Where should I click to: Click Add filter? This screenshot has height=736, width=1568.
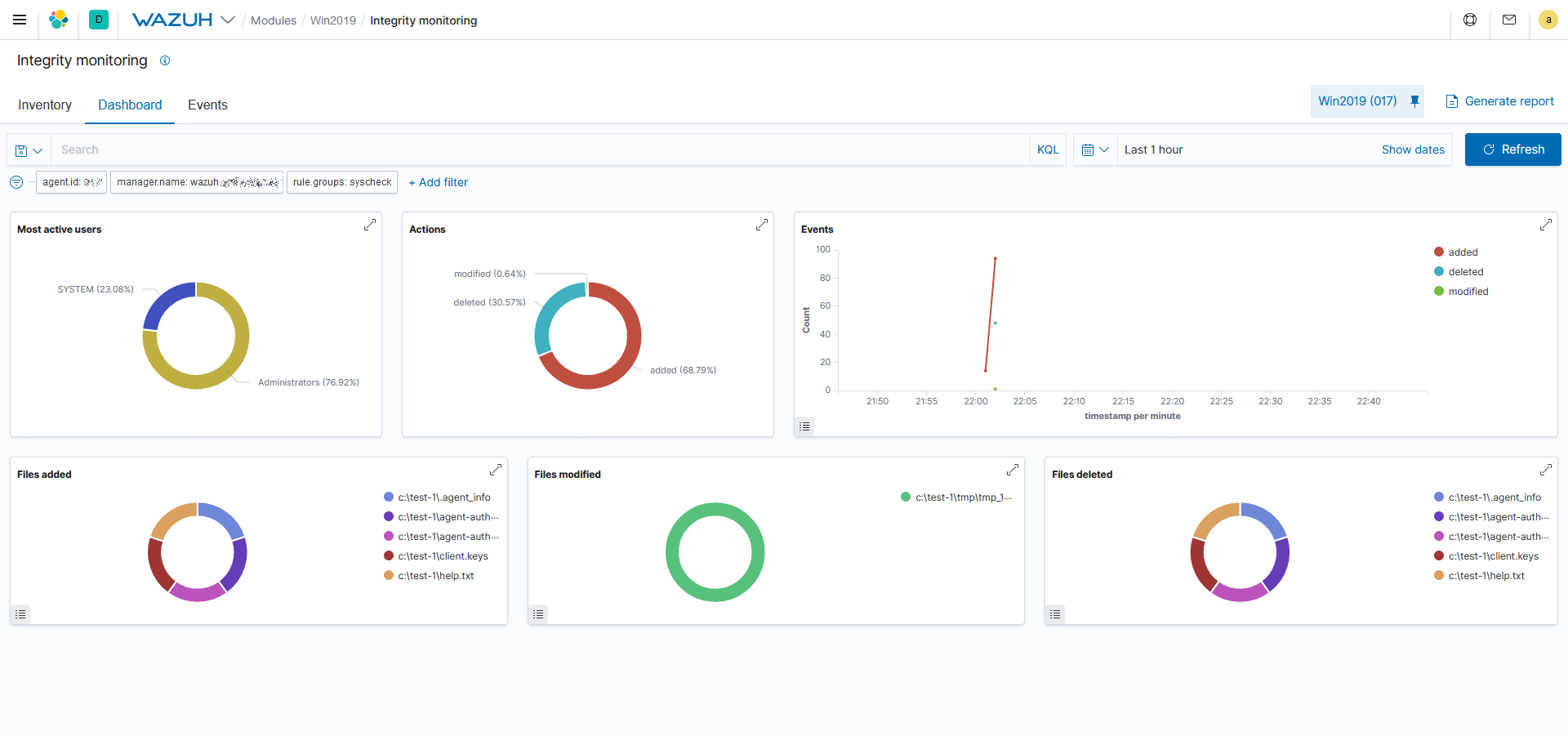click(x=439, y=182)
